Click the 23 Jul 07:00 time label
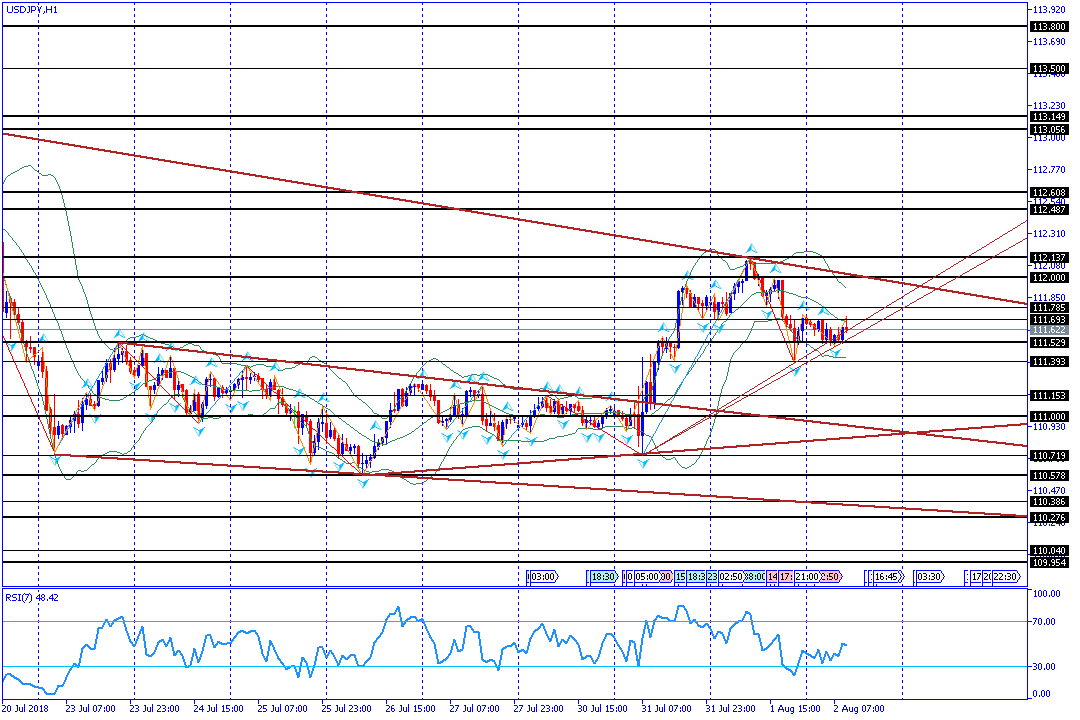This screenshot has width=1080, height=720. coord(90,708)
